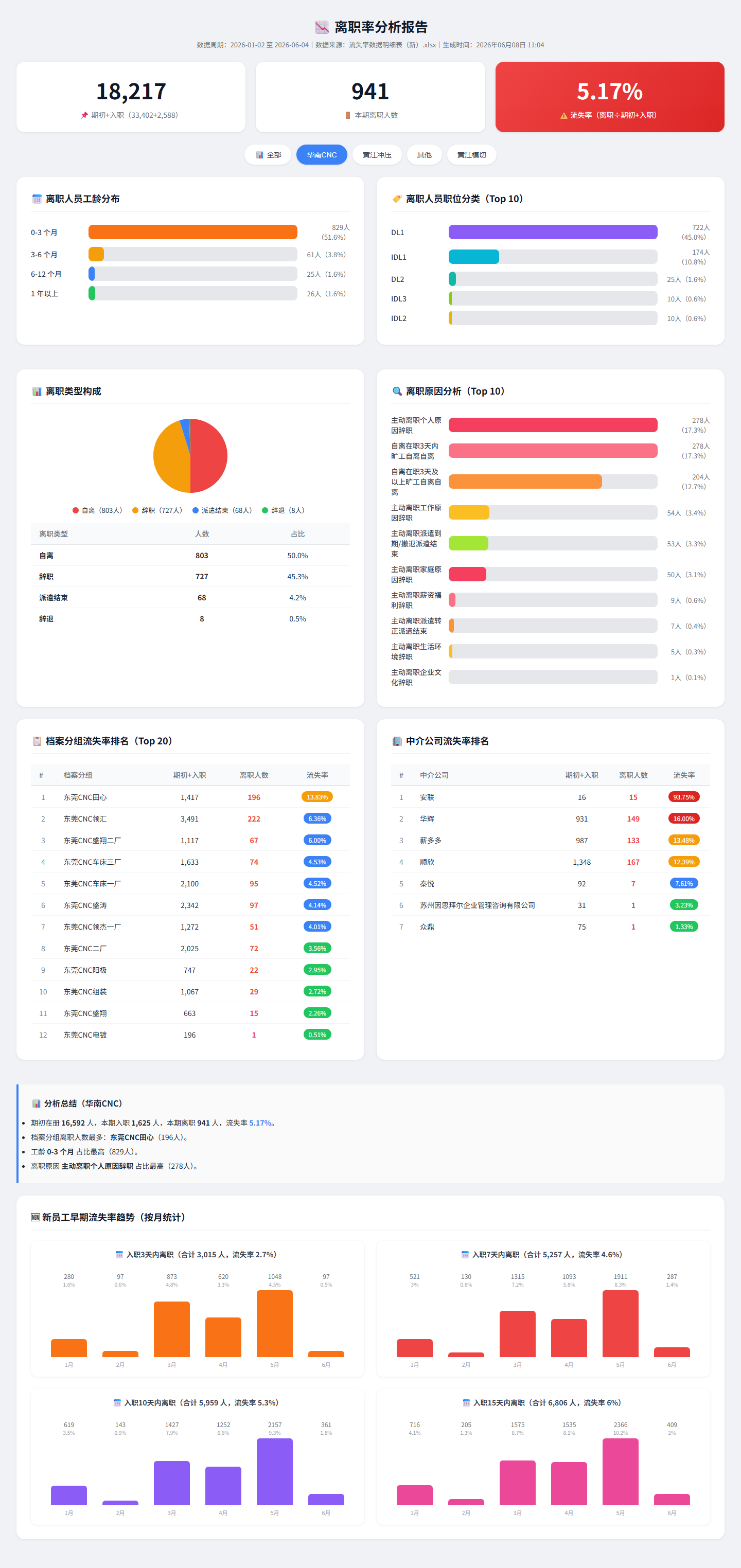Click the 顺欣 agency name
Viewport: 741px width, 1568px height.
point(427,862)
